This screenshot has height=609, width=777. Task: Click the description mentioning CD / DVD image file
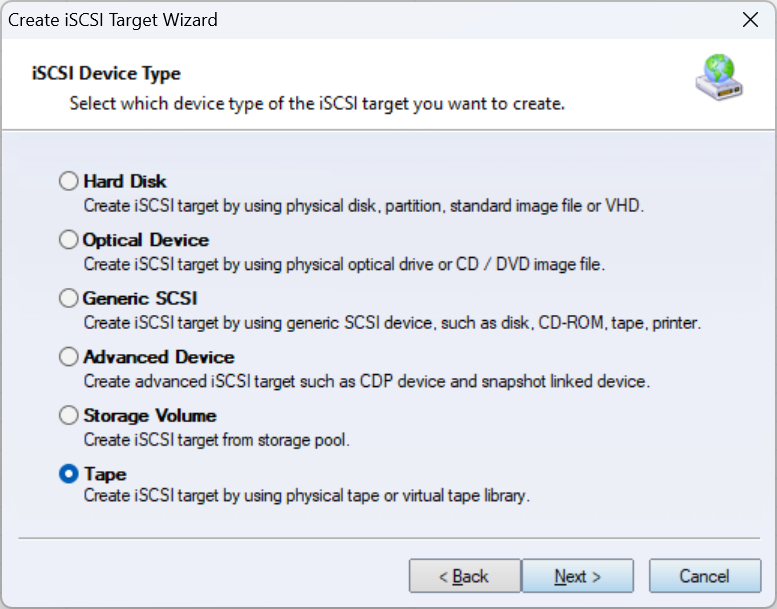tap(344, 264)
